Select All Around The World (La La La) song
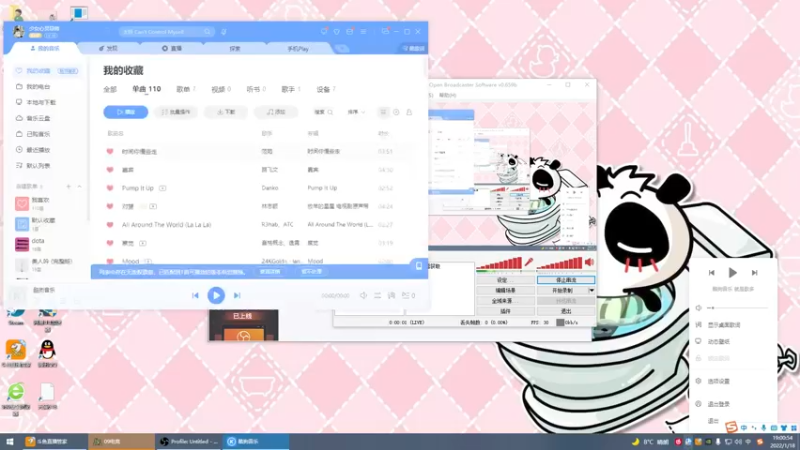Image resolution: width=800 pixels, height=450 pixels. coord(166,224)
